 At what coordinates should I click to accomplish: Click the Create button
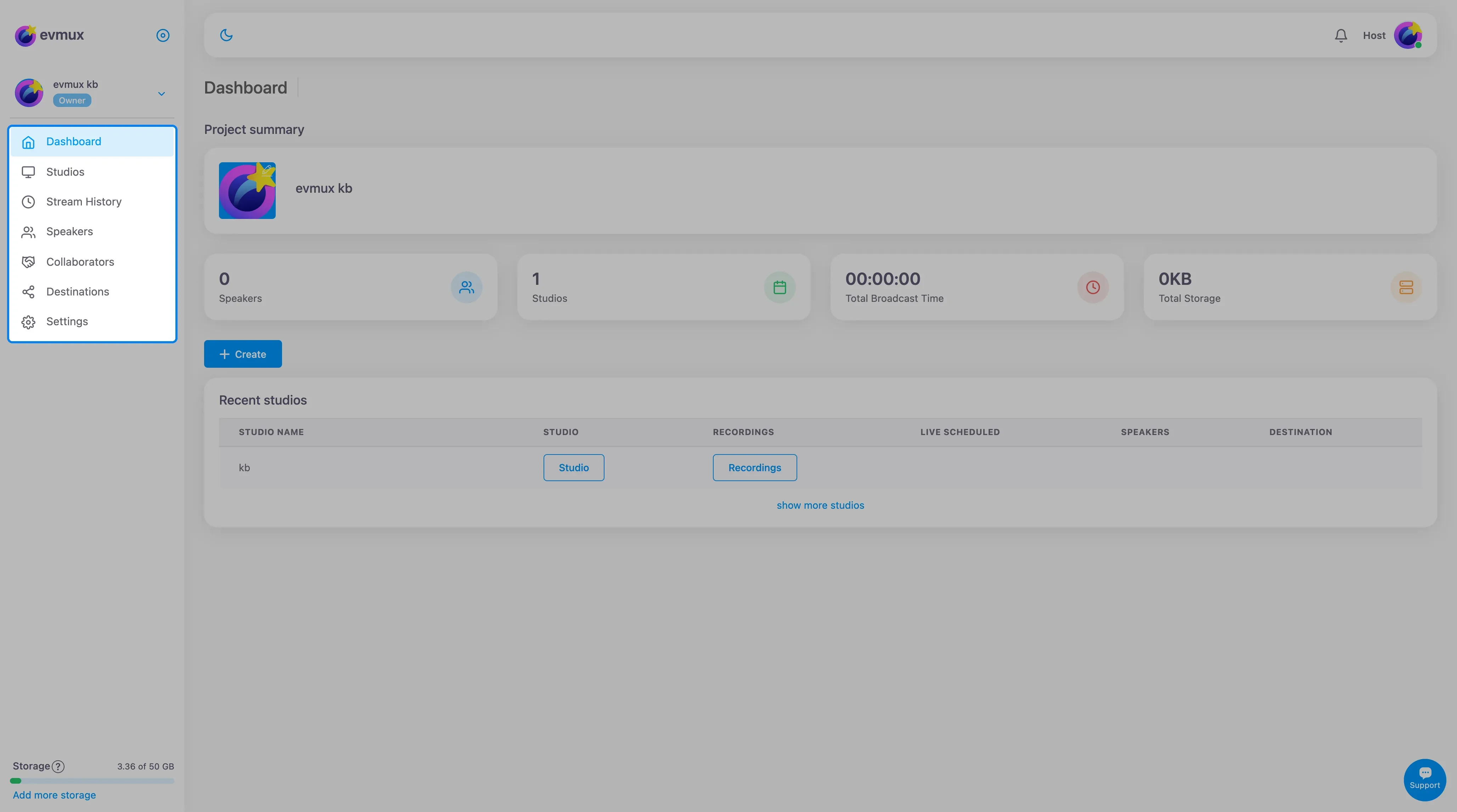[x=243, y=354]
